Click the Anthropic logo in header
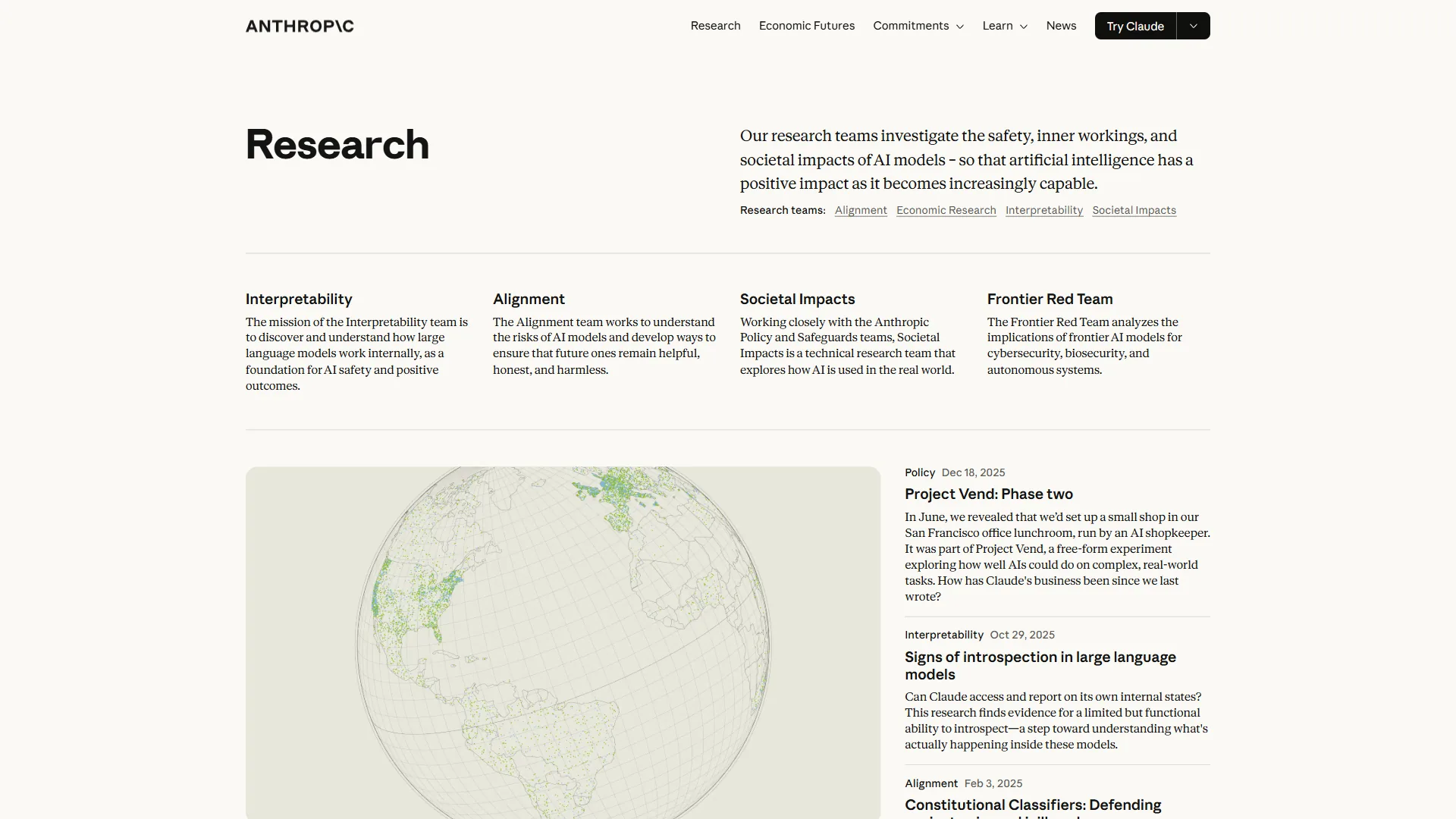This screenshot has width=1456, height=819. click(x=300, y=26)
